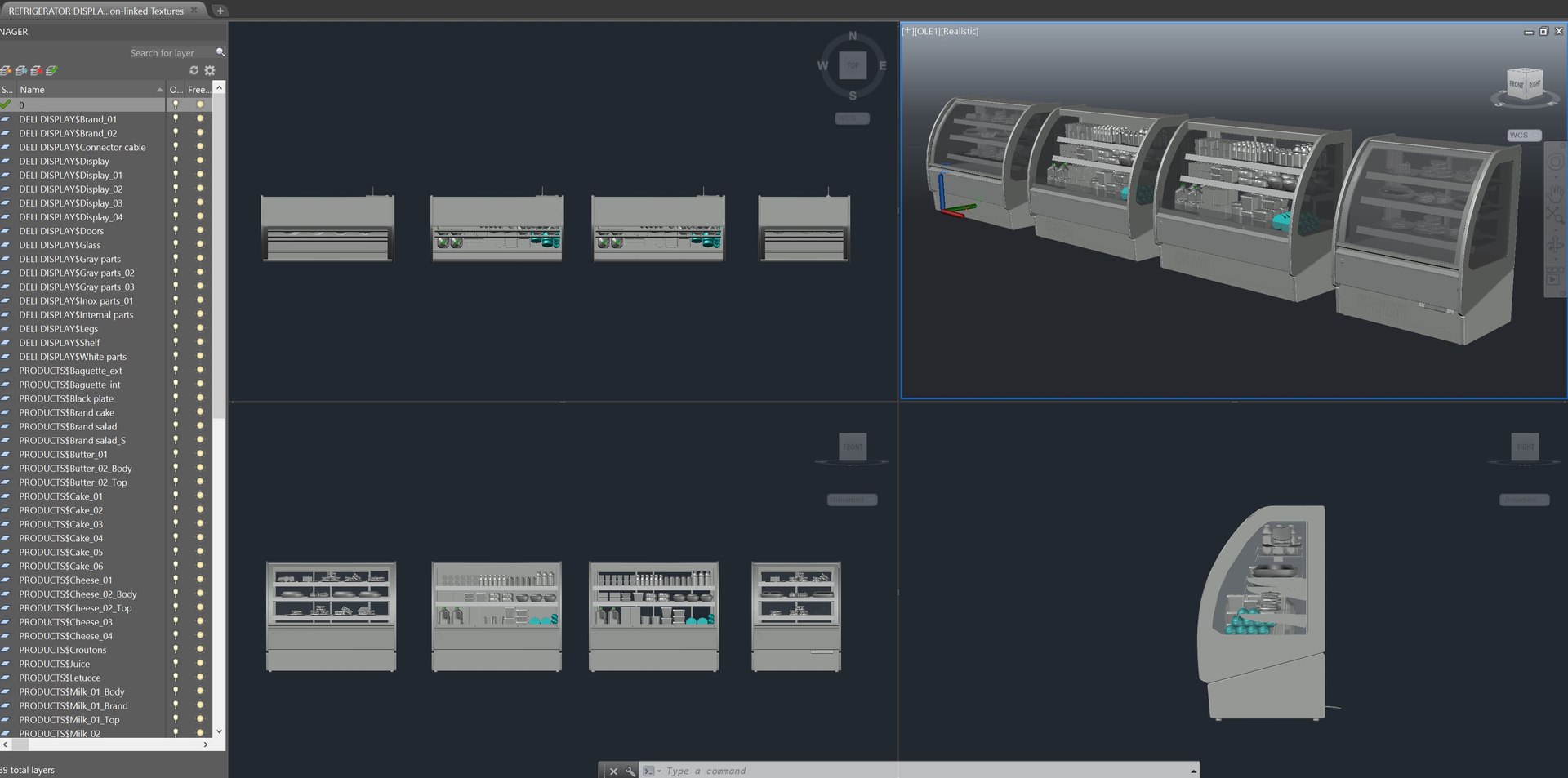Click scrollbar up arrow in layer list
Screen dimensions: 1568x778
tap(219, 87)
